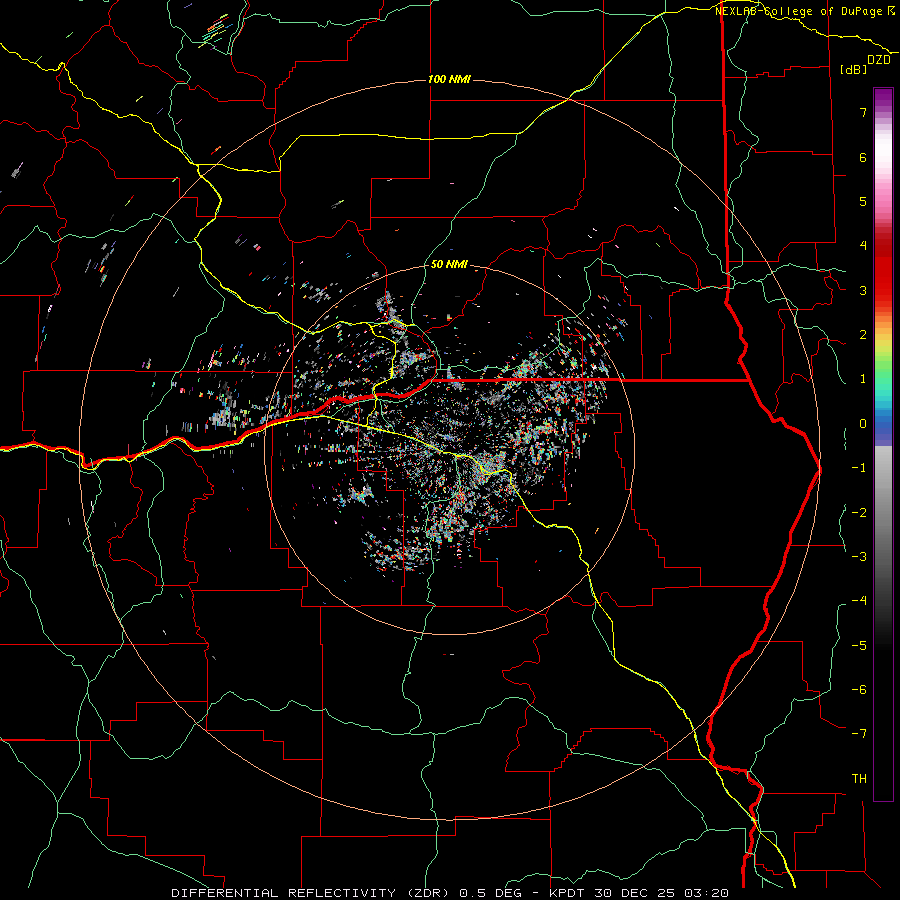
Task: Click the 6 value on color scale
Action: (863, 157)
